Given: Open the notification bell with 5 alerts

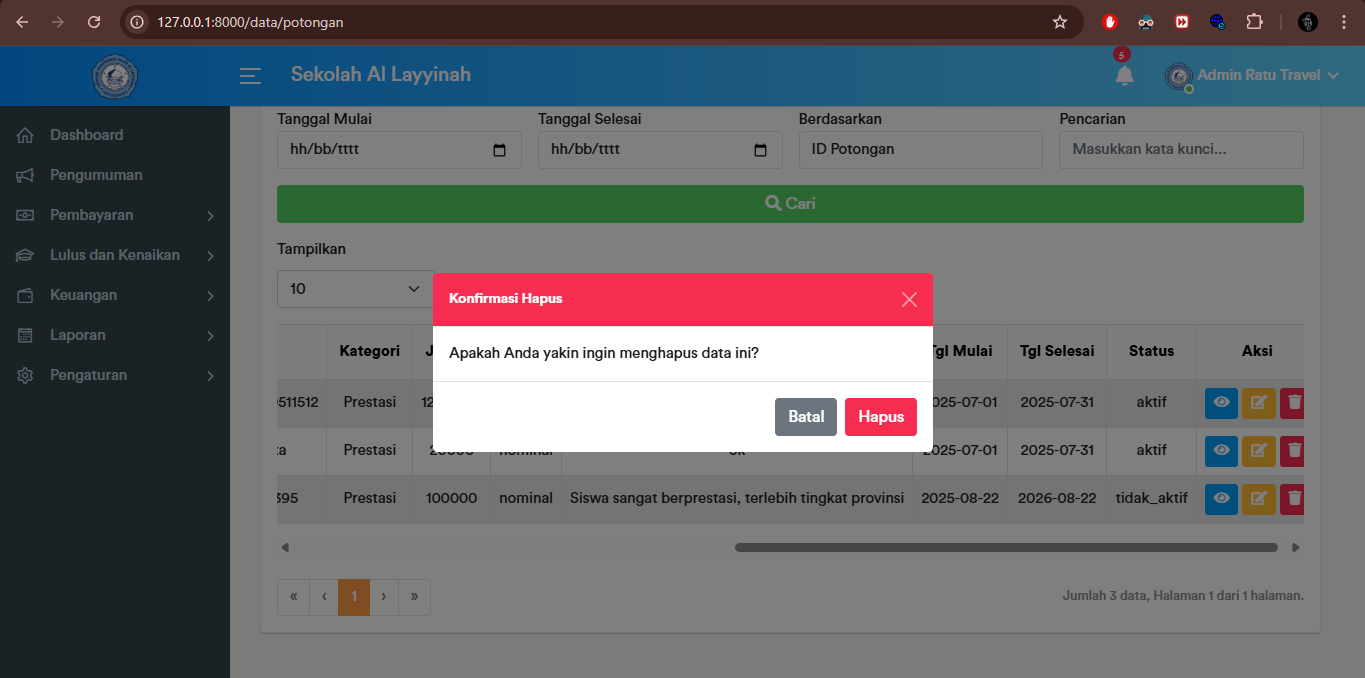Looking at the screenshot, I should pyautogui.click(x=1124, y=75).
